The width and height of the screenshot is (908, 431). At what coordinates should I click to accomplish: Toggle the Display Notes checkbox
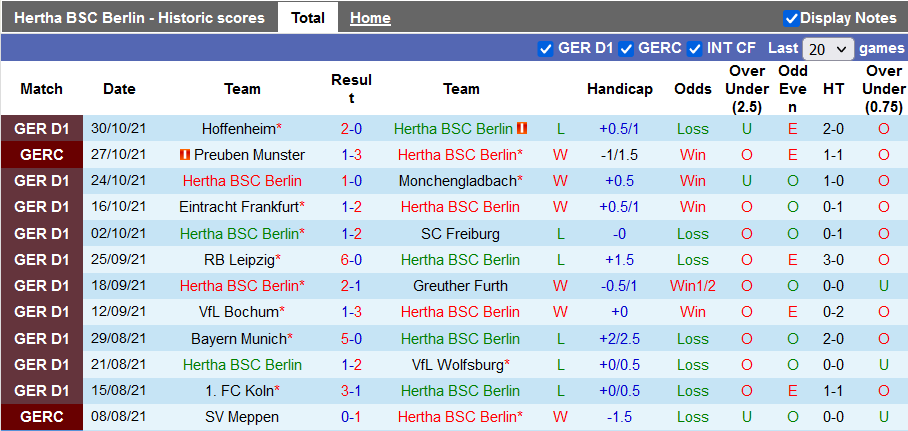click(x=791, y=18)
